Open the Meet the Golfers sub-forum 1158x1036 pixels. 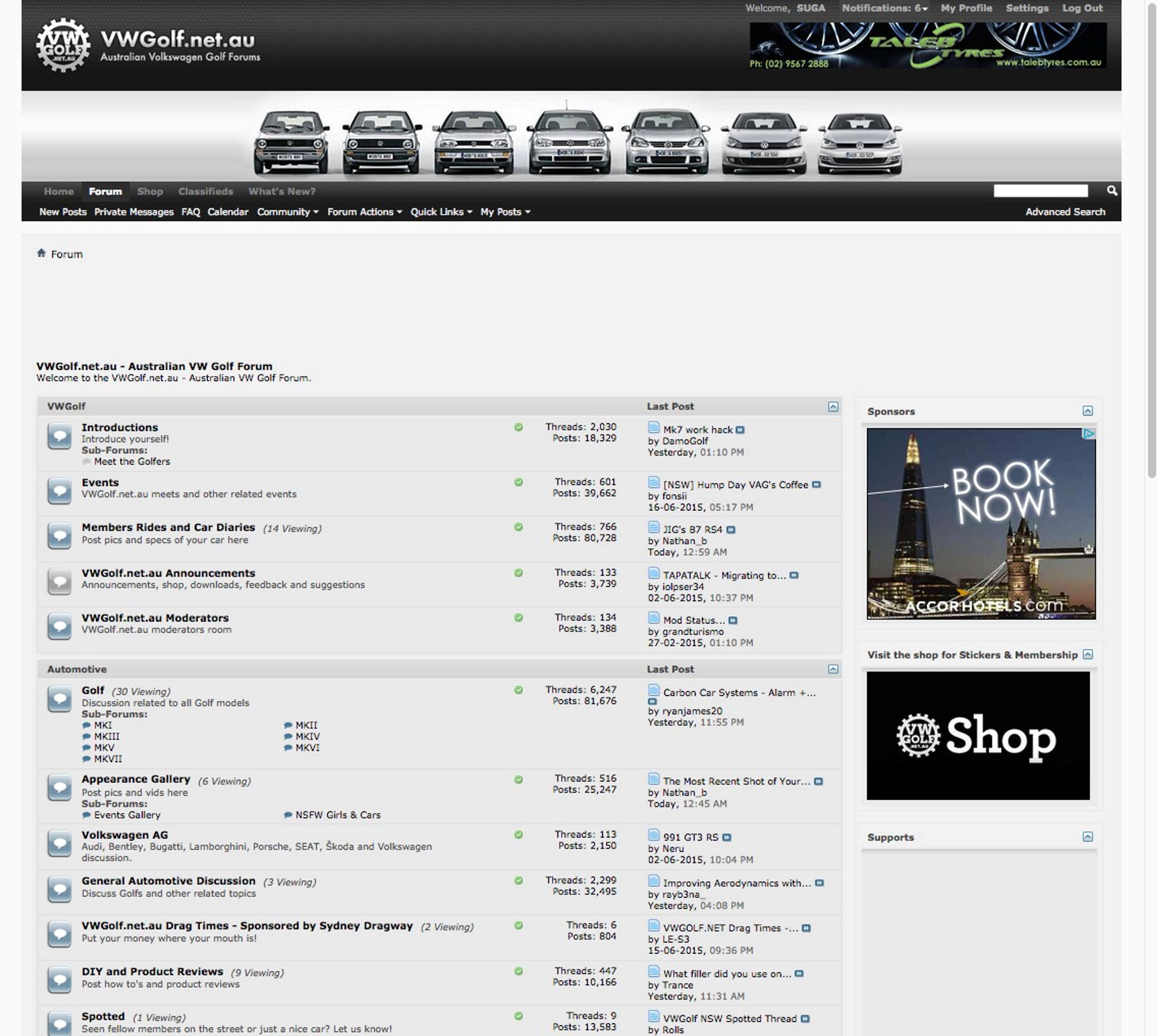[x=132, y=462]
